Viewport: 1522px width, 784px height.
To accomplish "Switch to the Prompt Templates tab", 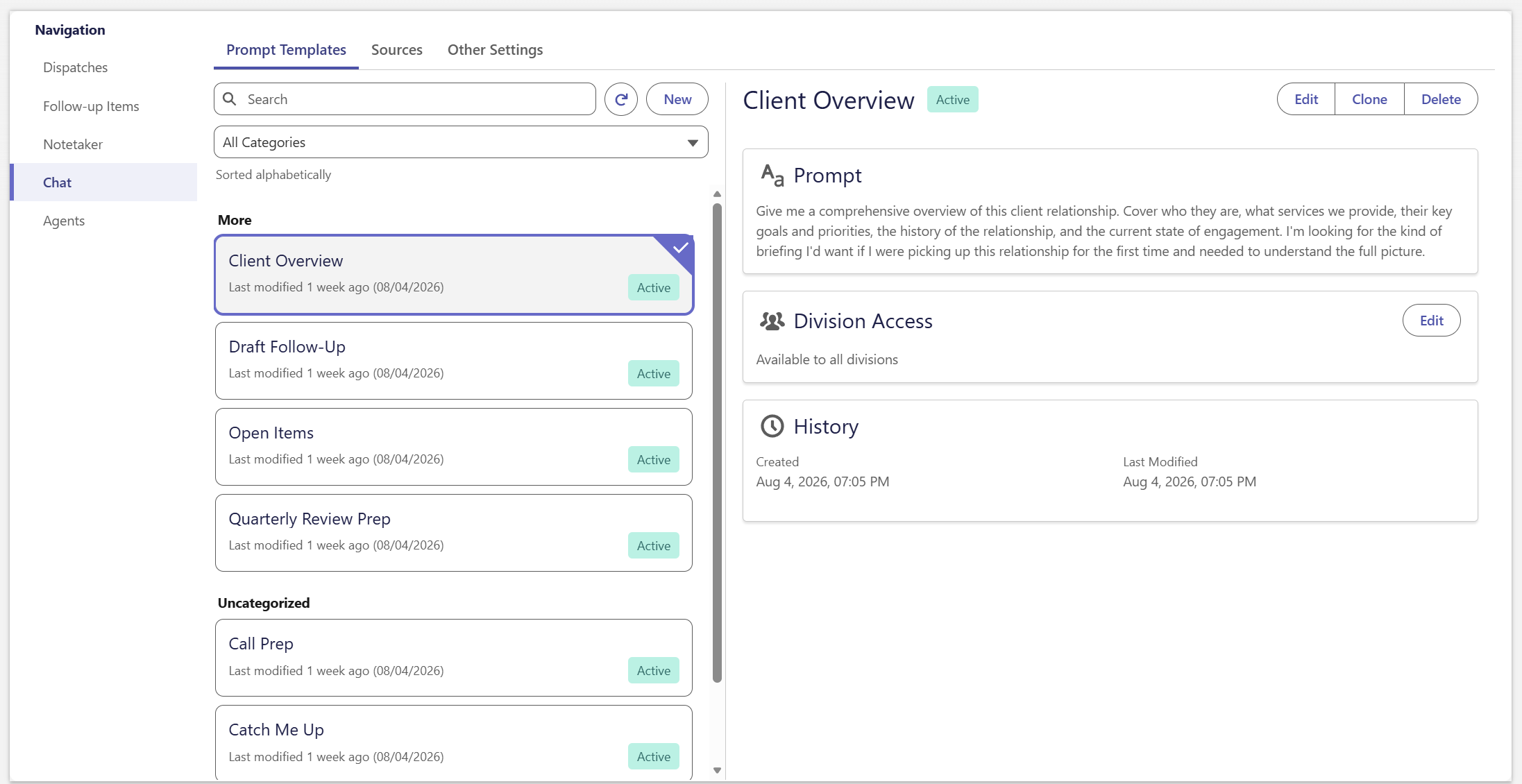I will pos(286,50).
